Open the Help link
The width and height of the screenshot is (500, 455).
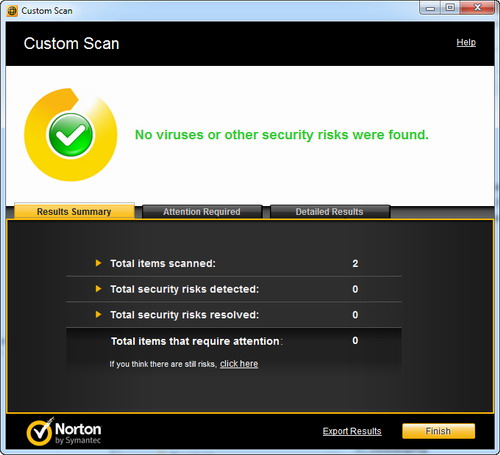pyautogui.click(x=466, y=42)
